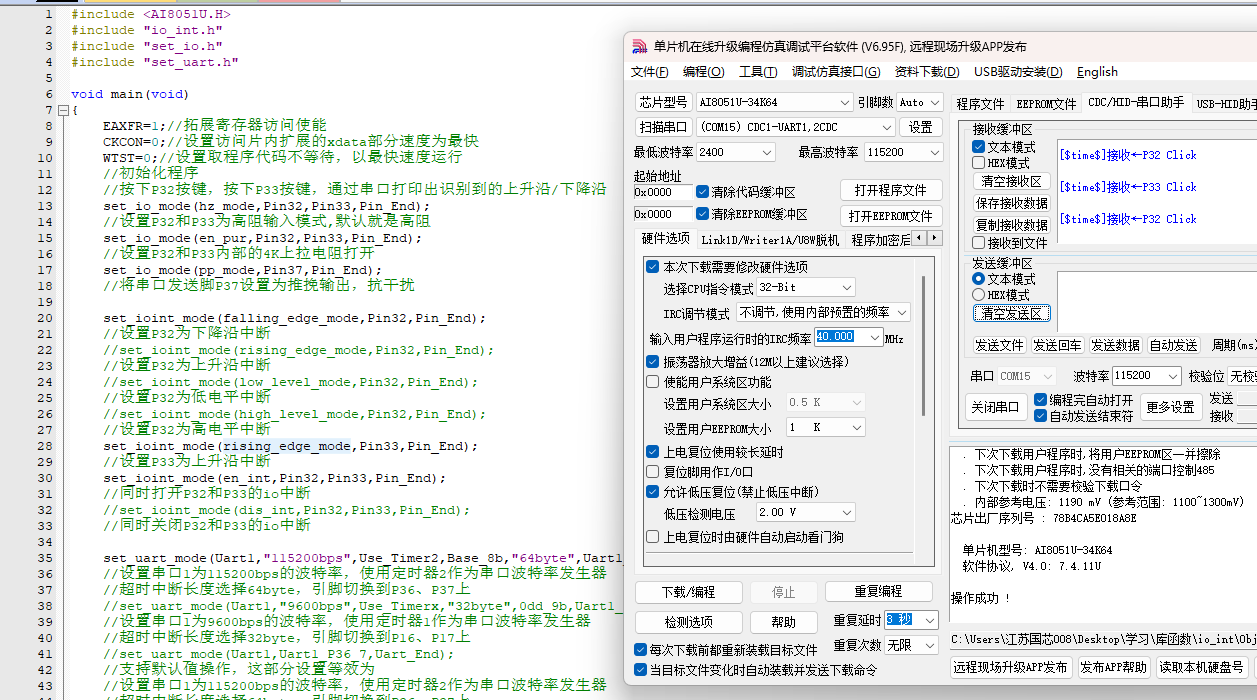The height and width of the screenshot is (700, 1257).
Task: Click 打开EEPROM文件 button
Action: [x=890, y=216]
